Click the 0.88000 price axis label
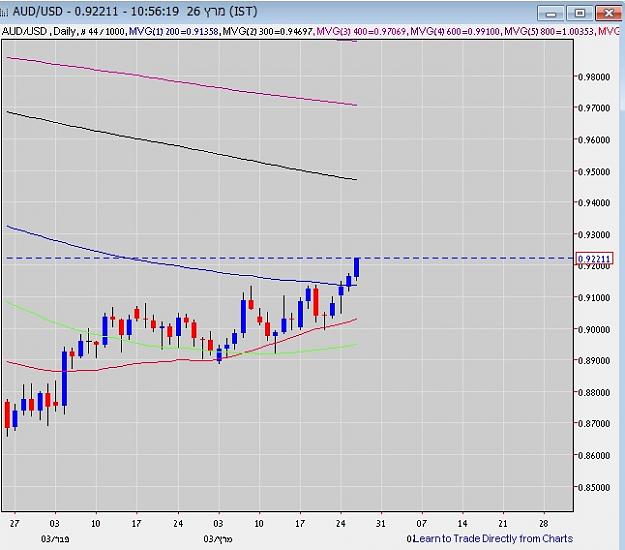This screenshot has width=625, height=550. pyautogui.click(x=594, y=392)
